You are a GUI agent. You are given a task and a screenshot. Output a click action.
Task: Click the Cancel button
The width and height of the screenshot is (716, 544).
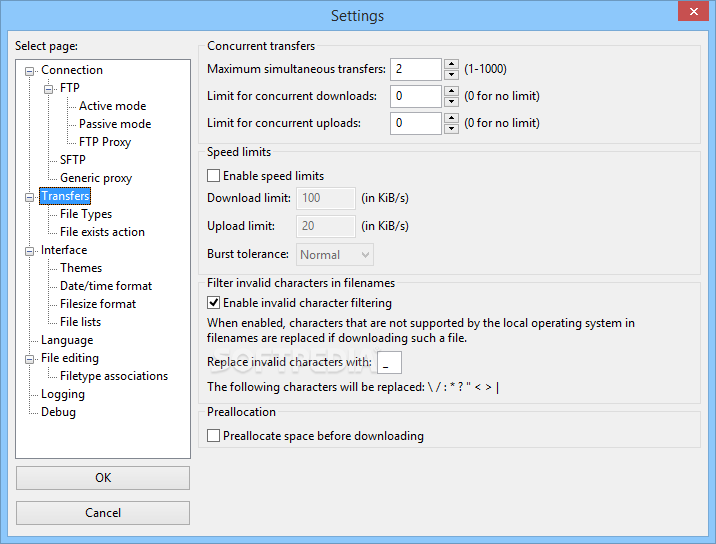pos(103,513)
